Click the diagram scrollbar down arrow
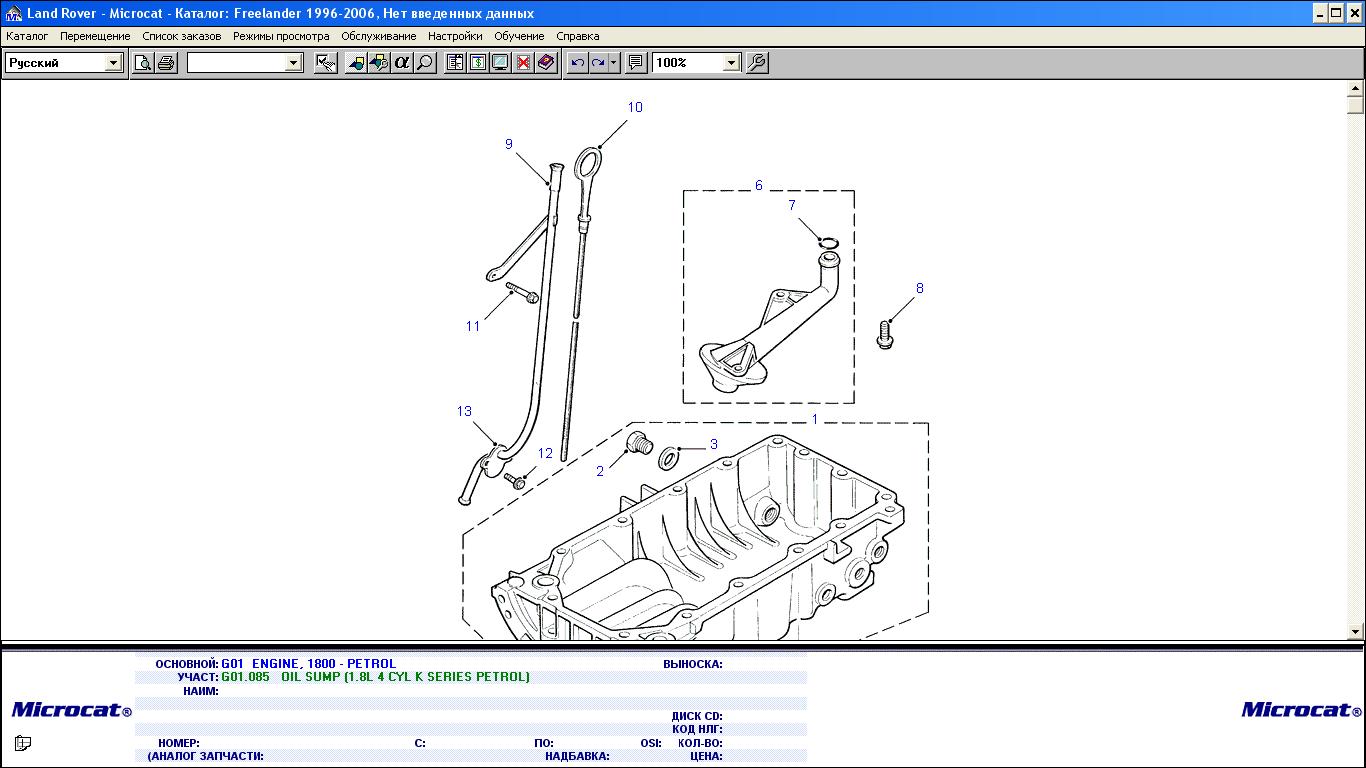Image resolution: width=1366 pixels, height=768 pixels. click(1356, 631)
